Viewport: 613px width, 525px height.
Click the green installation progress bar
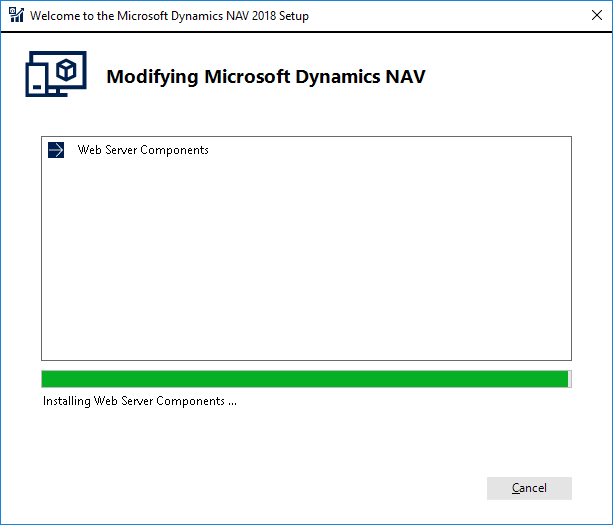click(306, 379)
